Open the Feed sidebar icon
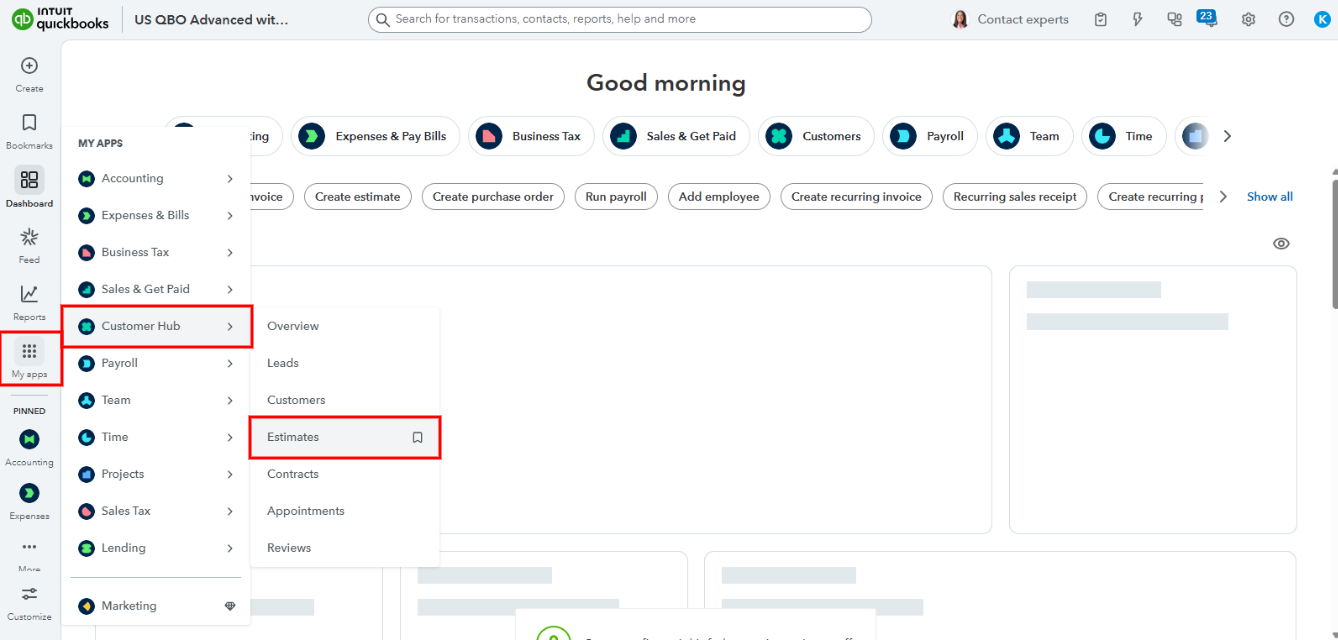1338x640 pixels. 29,238
